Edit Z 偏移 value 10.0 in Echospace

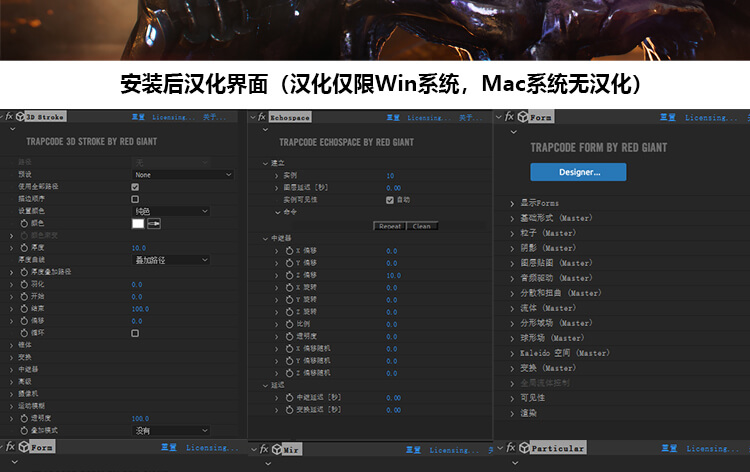point(393,275)
